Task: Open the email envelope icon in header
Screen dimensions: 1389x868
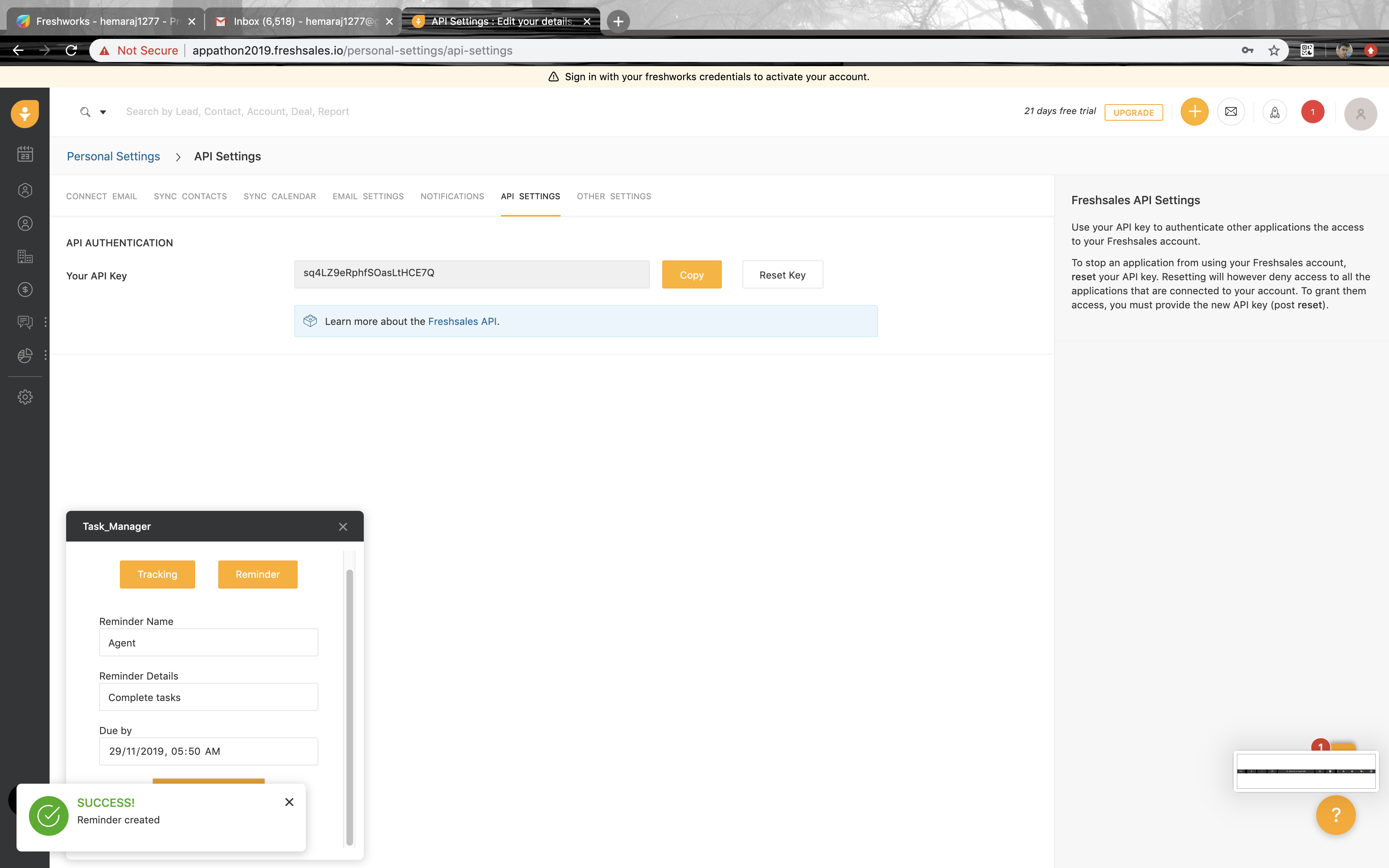Action: coord(1231,111)
